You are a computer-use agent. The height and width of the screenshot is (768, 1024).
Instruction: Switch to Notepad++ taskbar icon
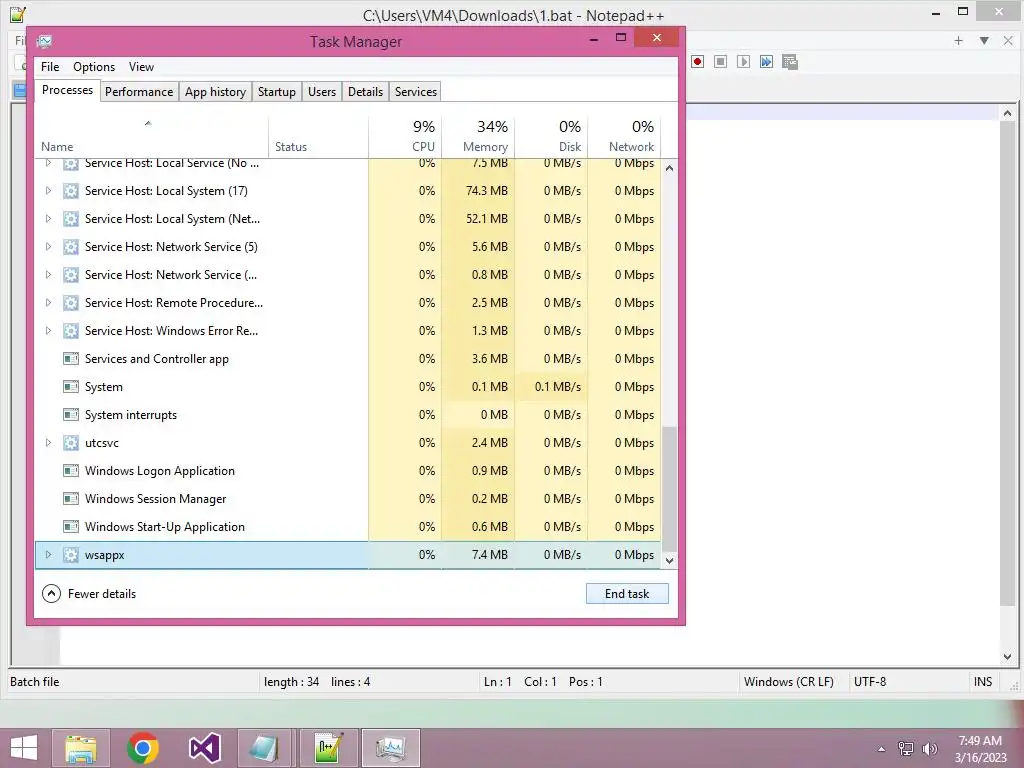[x=328, y=748]
